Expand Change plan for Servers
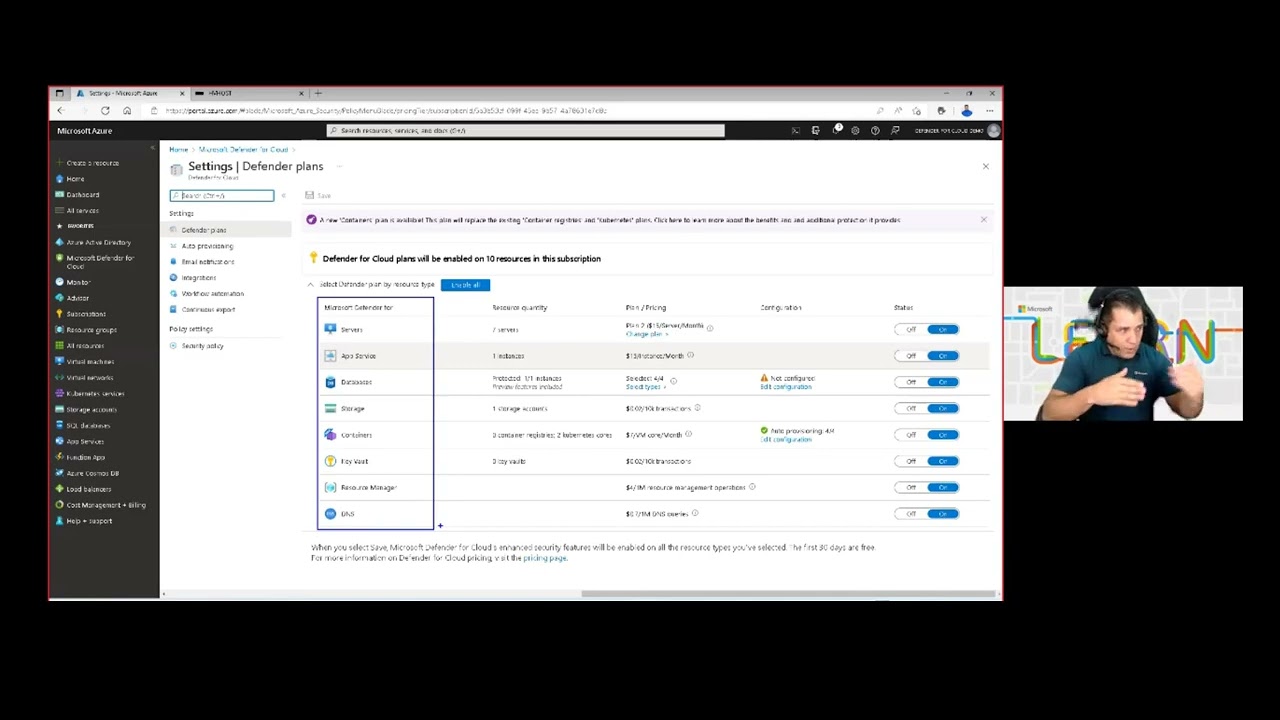This screenshot has height=720, width=1280. click(646, 334)
